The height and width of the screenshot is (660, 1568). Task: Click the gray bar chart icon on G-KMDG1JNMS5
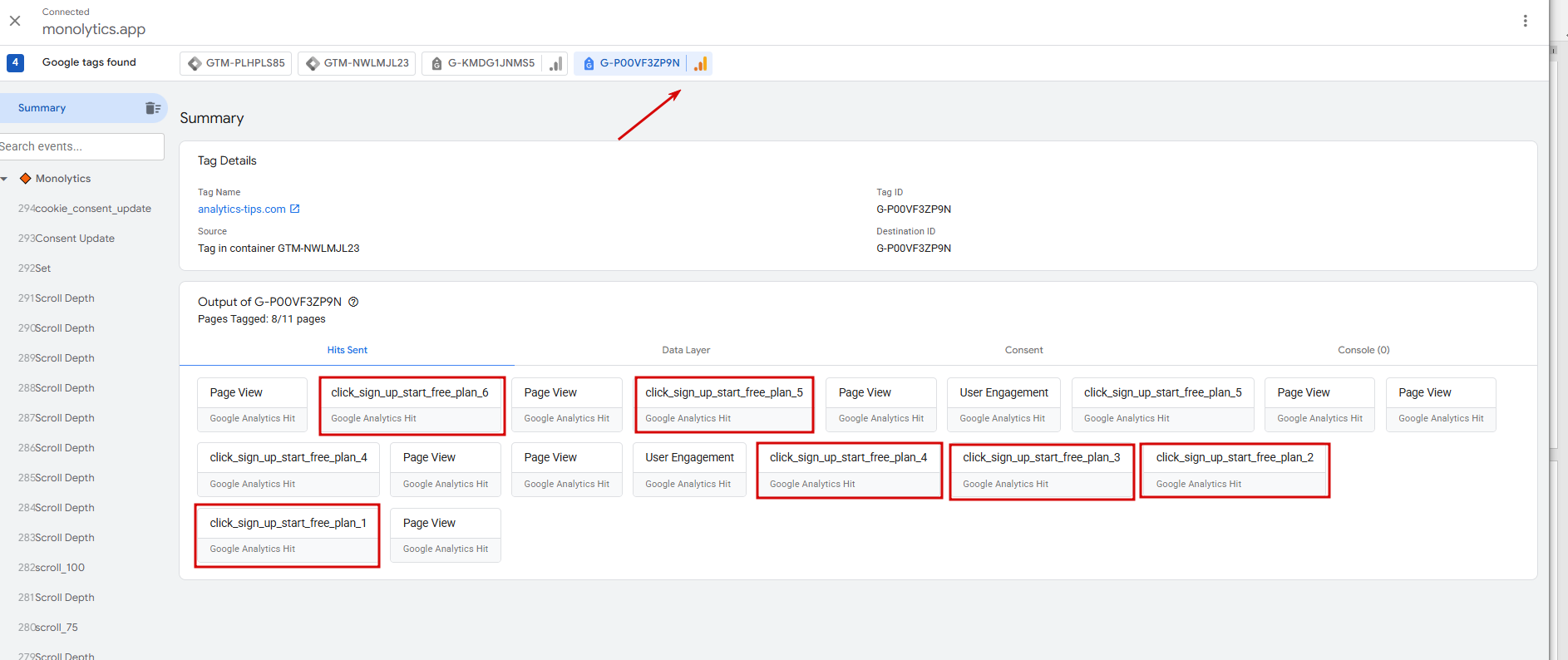556,63
